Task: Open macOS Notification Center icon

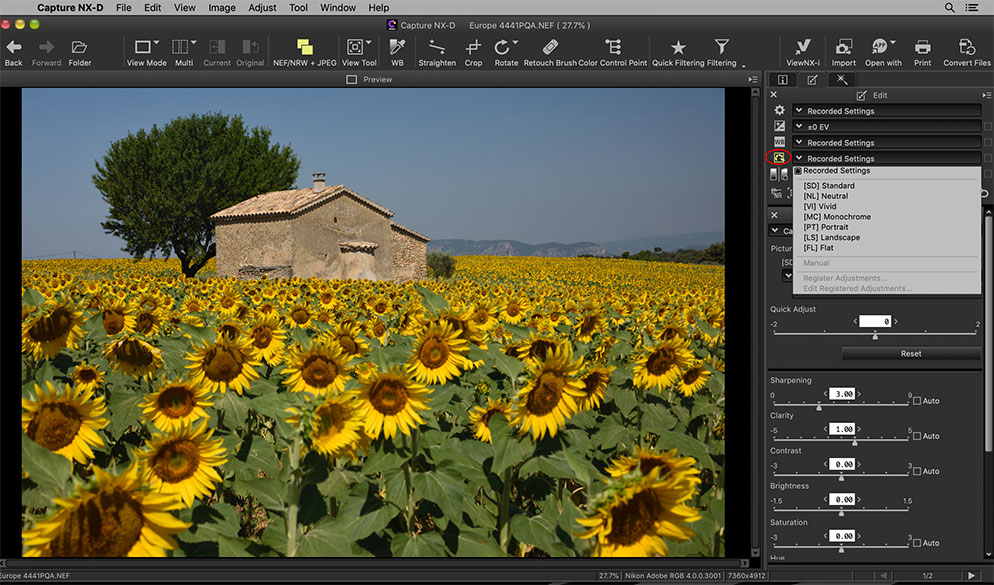Action: 971,8
